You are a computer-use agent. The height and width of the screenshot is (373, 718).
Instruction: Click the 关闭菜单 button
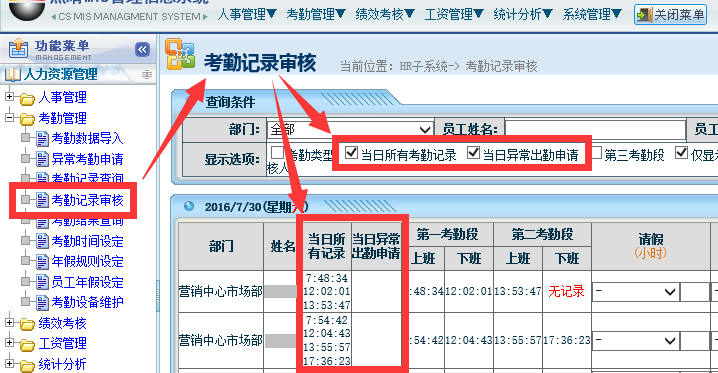click(670, 15)
